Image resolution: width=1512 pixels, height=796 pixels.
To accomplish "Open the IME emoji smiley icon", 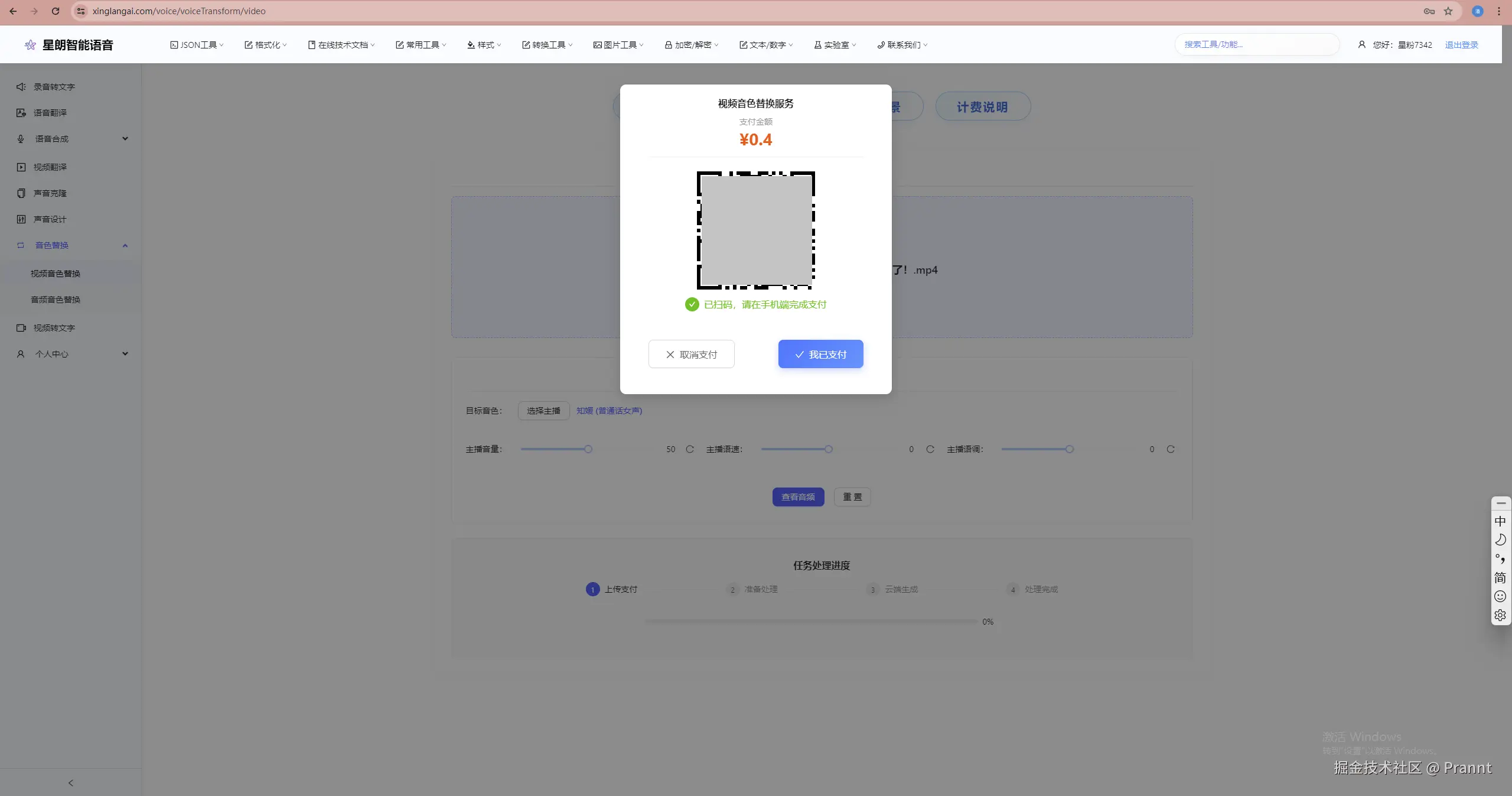I will (1500, 596).
